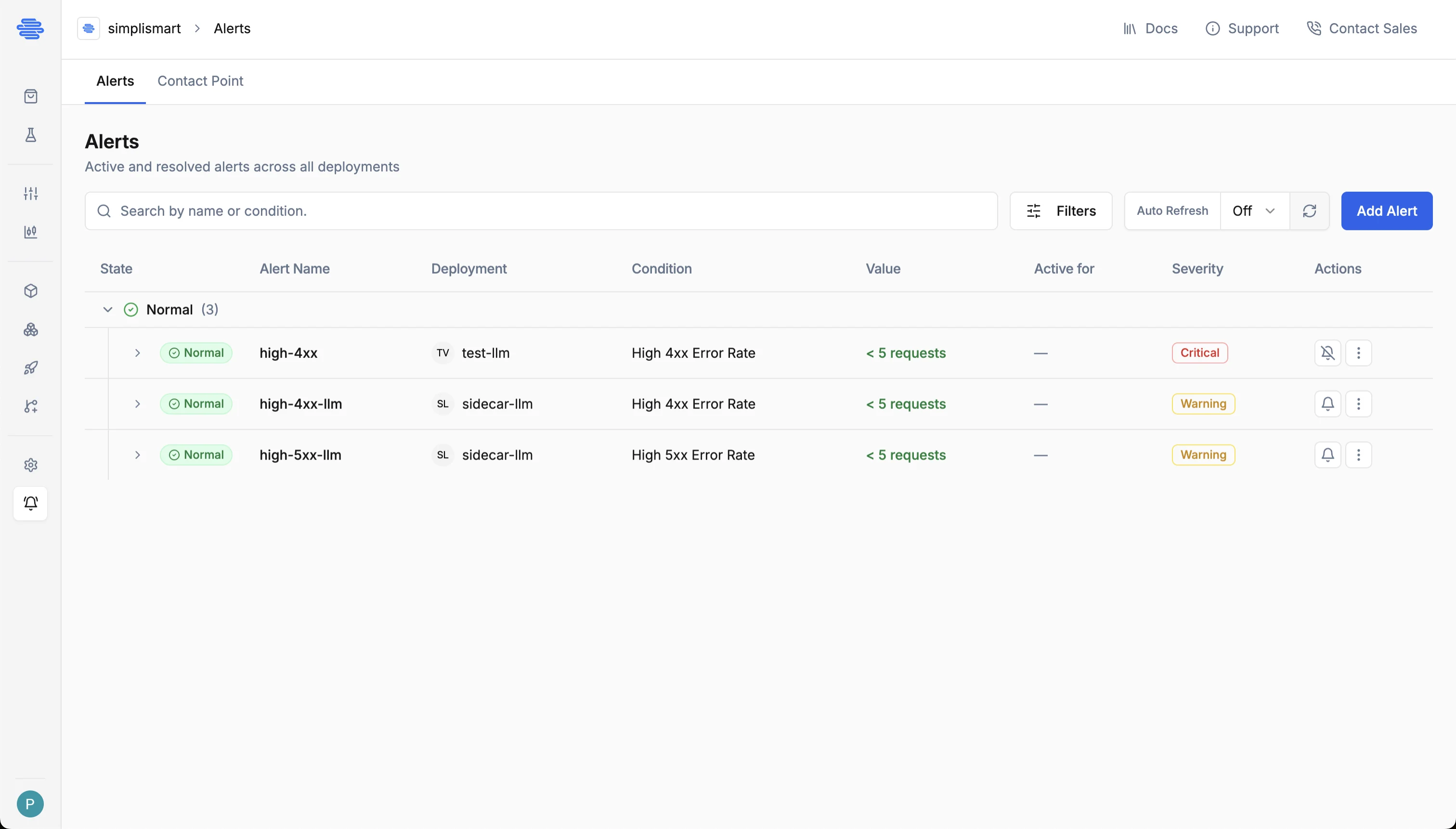Switch to the Alerts tab
1456x829 pixels.
point(115,81)
